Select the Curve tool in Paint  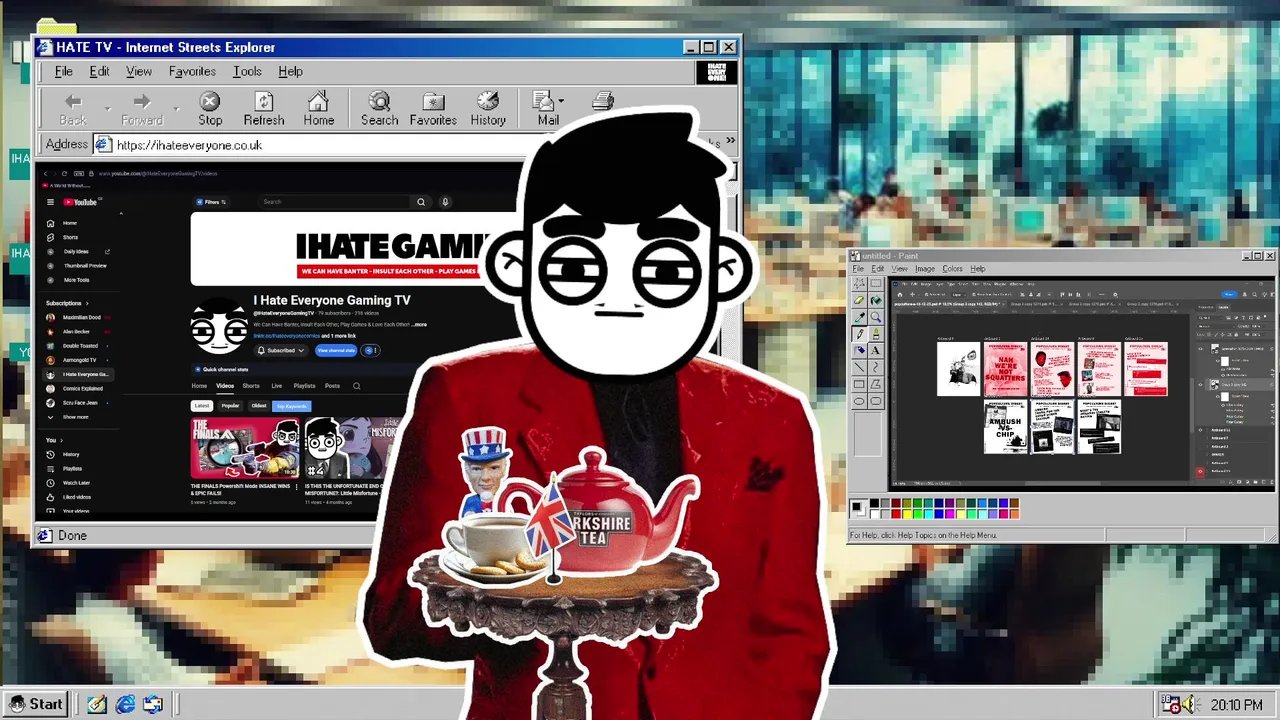point(876,367)
